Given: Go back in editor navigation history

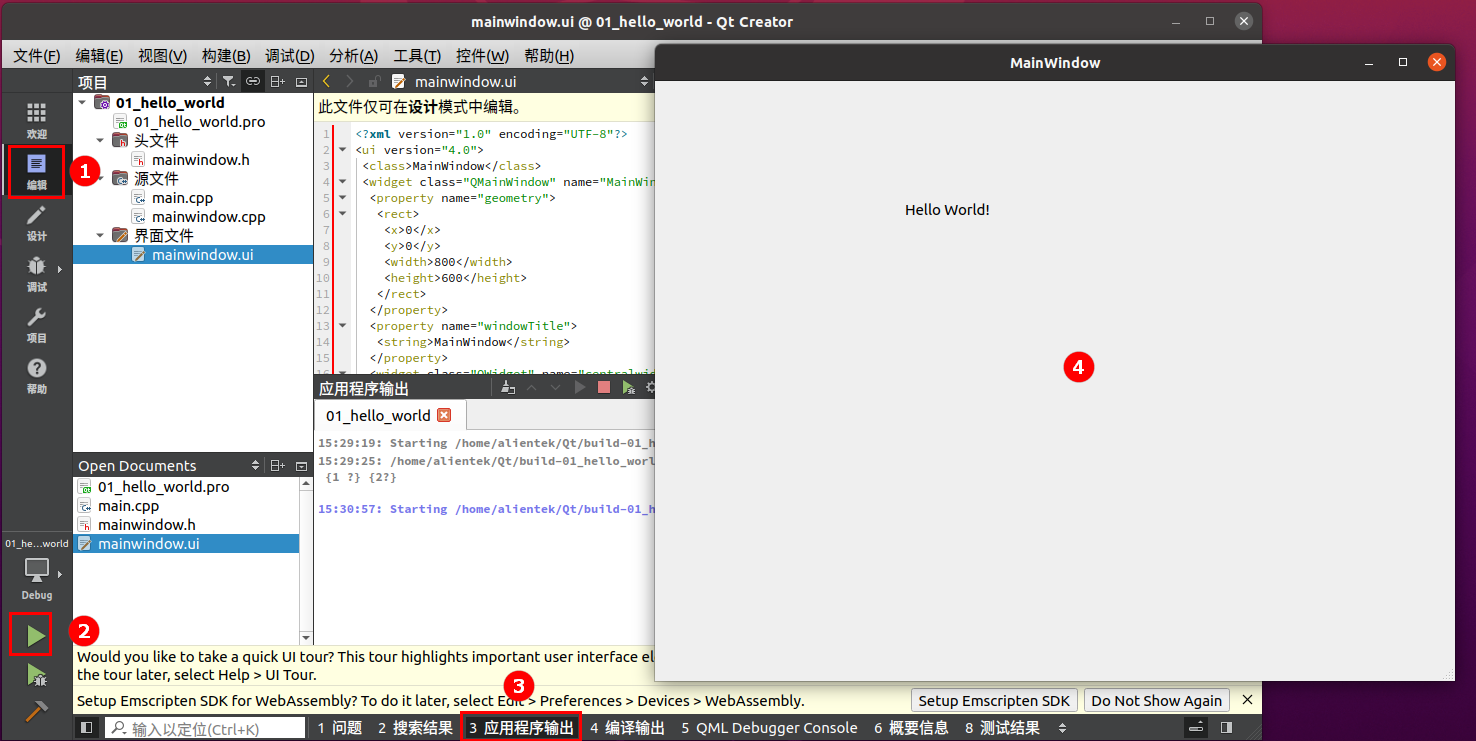Looking at the screenshot, I should (326, 82).
